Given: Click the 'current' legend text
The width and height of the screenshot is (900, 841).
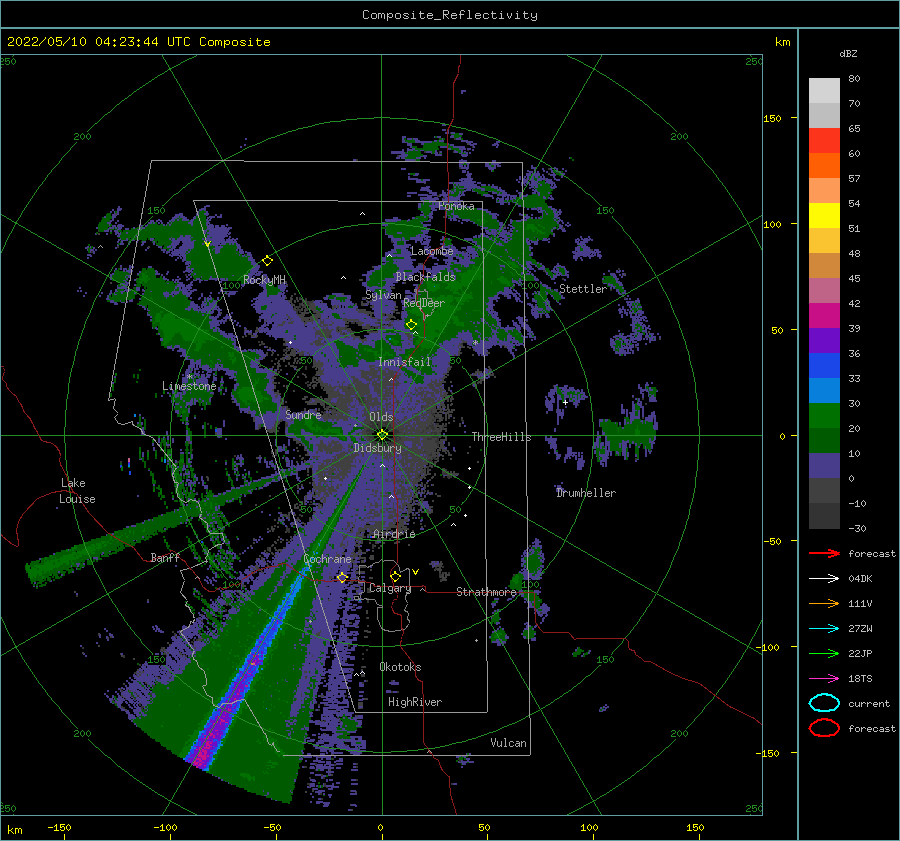Looking at the screenshot, I should point(868,703).
